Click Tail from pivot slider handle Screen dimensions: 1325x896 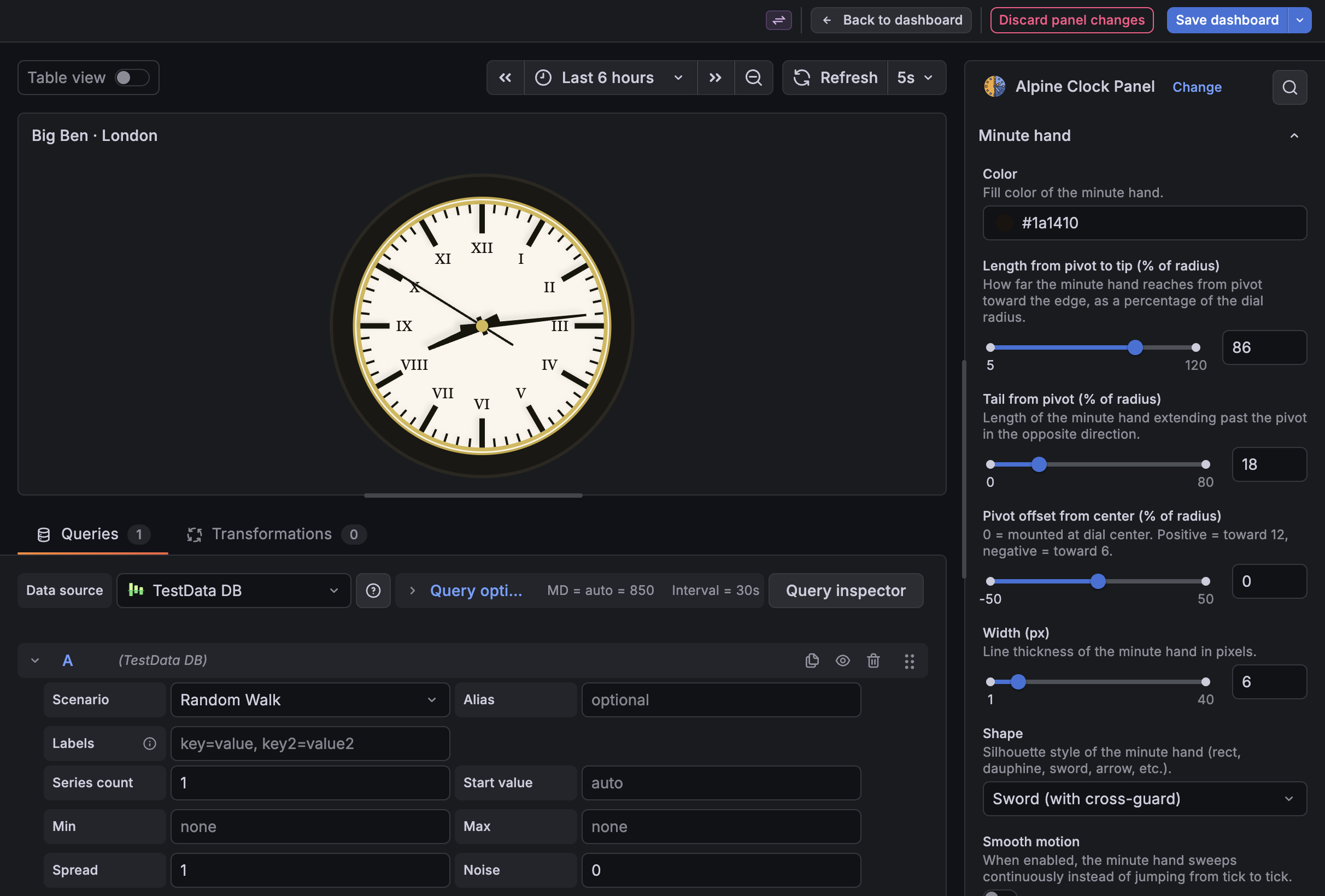(x=1039, y=464)
